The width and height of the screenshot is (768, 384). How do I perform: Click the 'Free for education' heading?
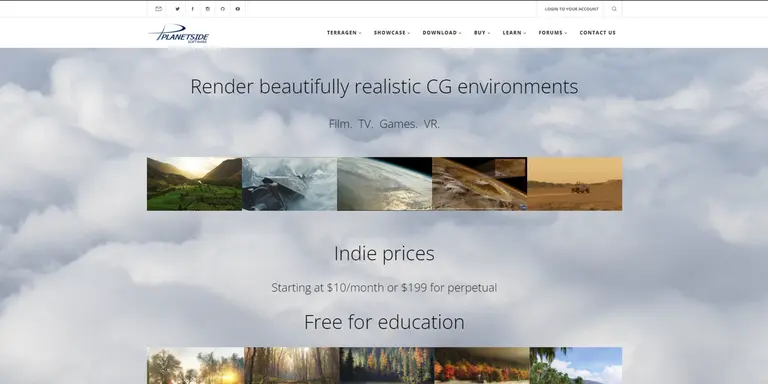[384, 322]
